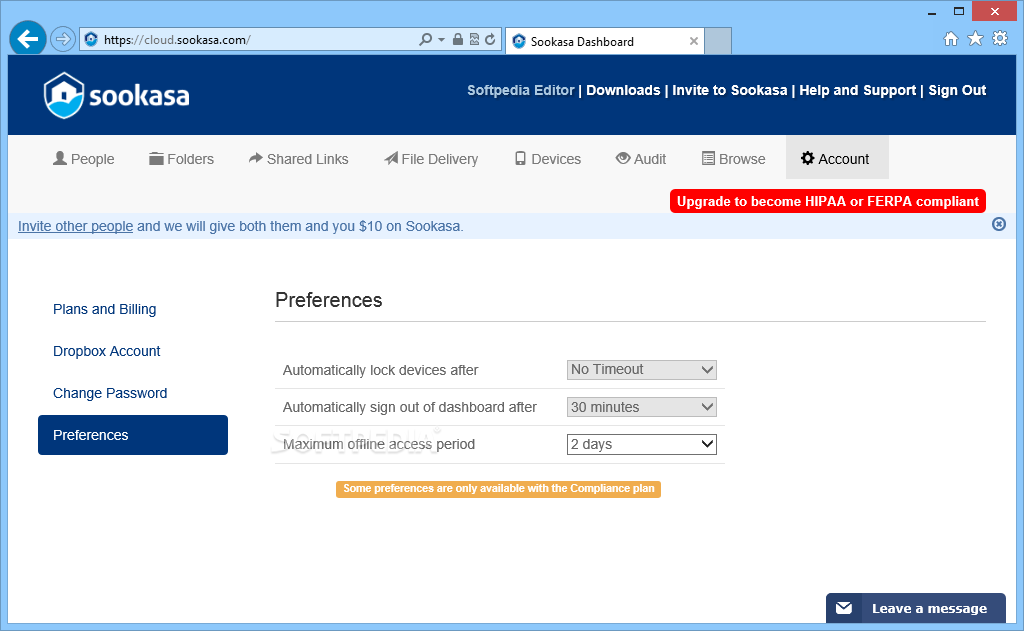Select Preferences in the sidebar
The width and height of the screenshot is (1024, 631).
[x=133, y=435]
